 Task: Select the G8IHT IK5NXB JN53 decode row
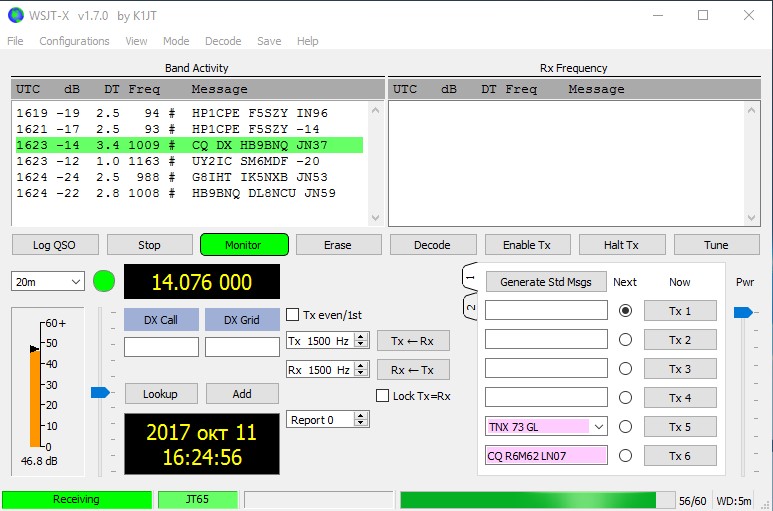coord(189,177)
